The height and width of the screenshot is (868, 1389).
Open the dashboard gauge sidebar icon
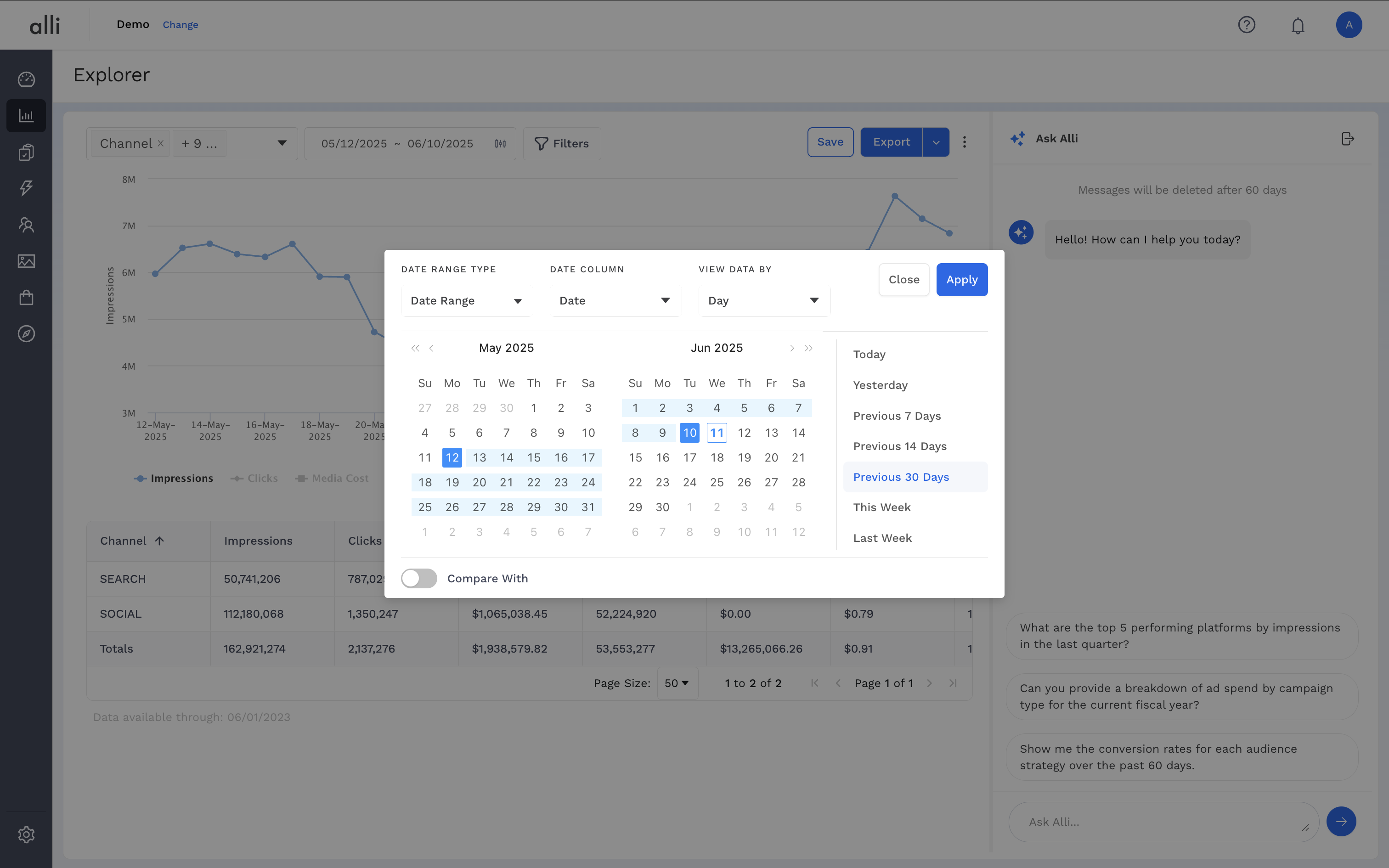pos(26,79)
